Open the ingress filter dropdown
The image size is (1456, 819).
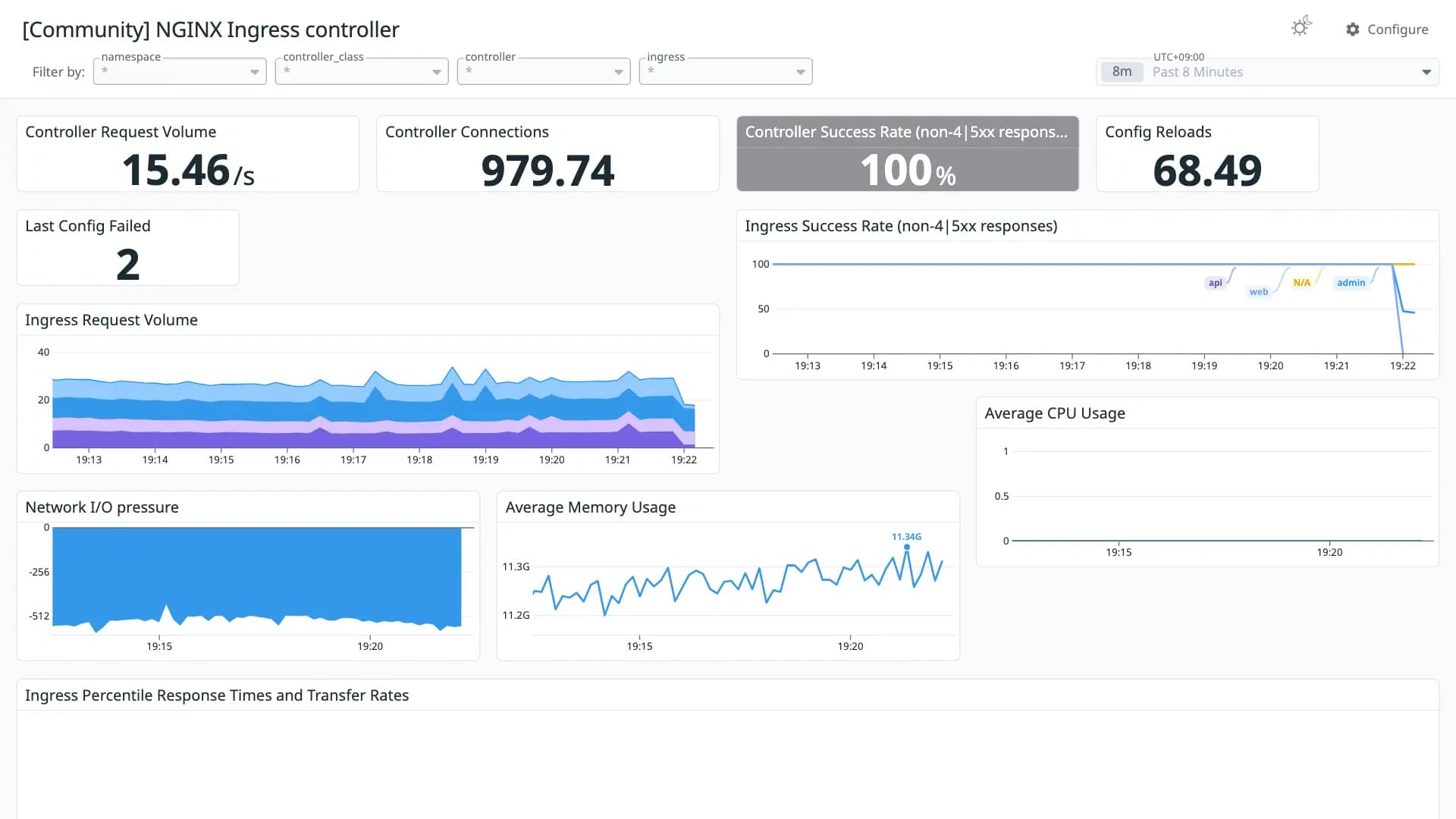(726, 71)
